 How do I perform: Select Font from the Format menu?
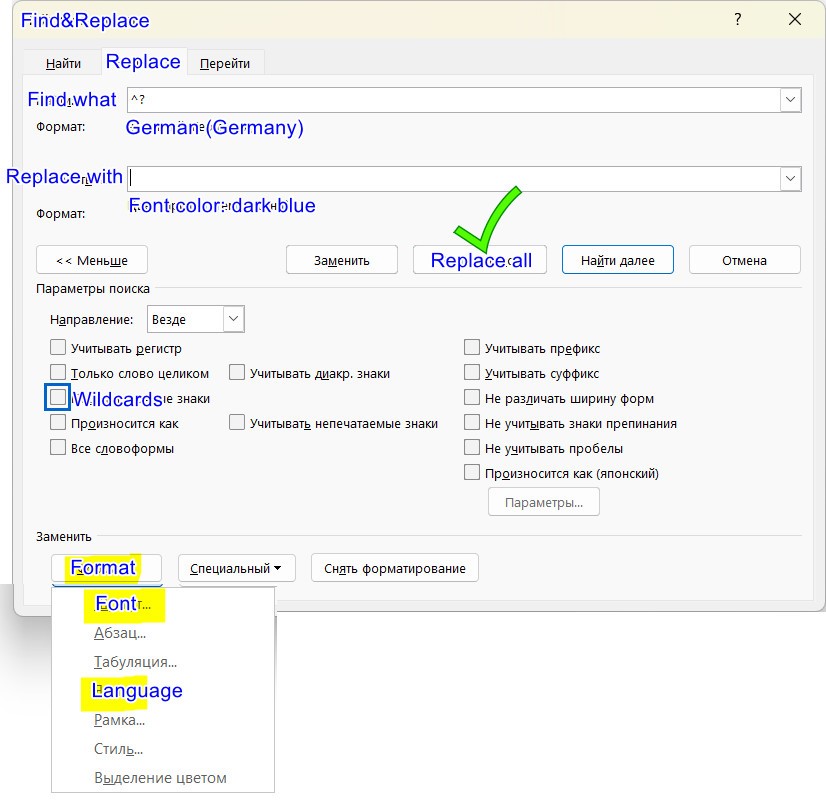click(122, 604)
